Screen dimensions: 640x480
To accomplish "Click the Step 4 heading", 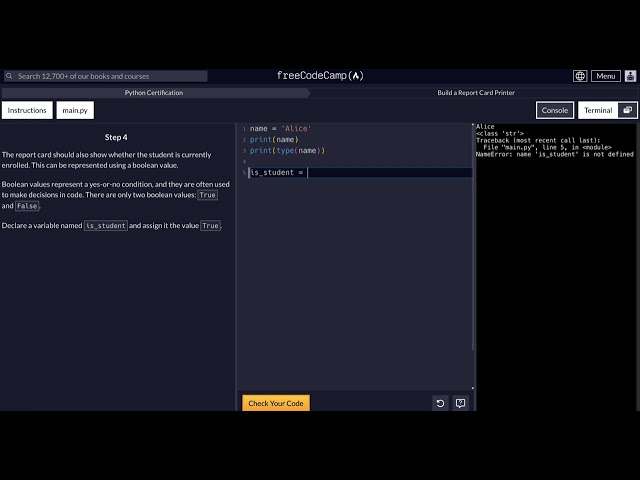I will point(116,138).
